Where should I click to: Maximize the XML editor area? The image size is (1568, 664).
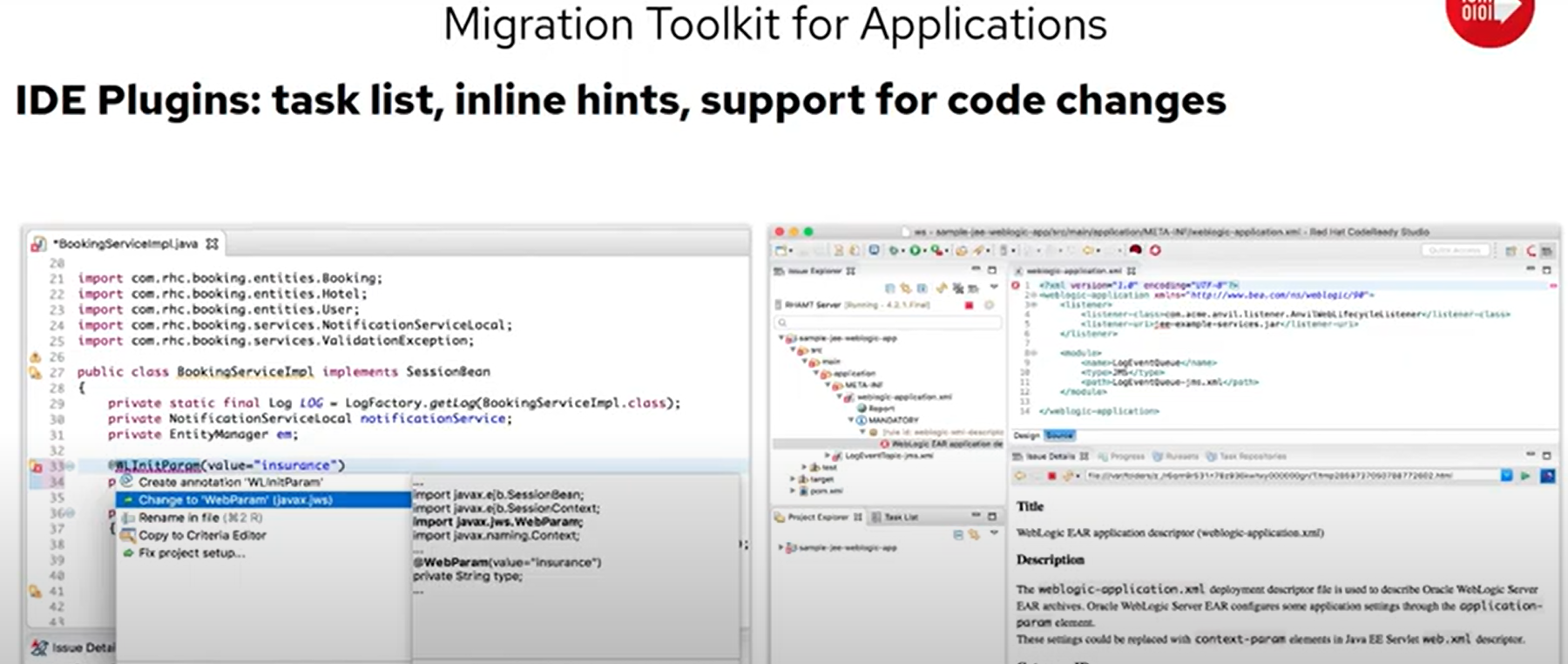tap(1547, 270)
